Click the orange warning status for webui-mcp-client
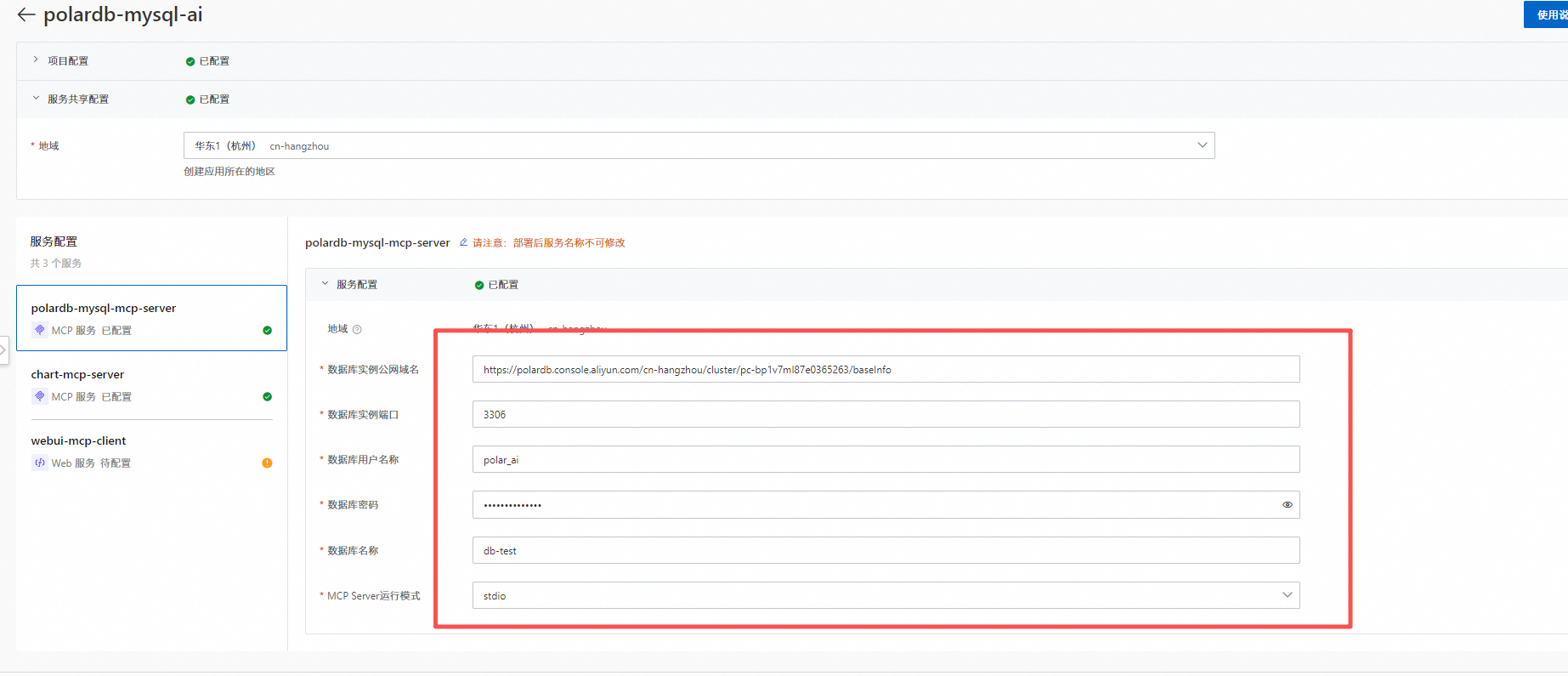The image size is (1568, 676). pos(268,463)
